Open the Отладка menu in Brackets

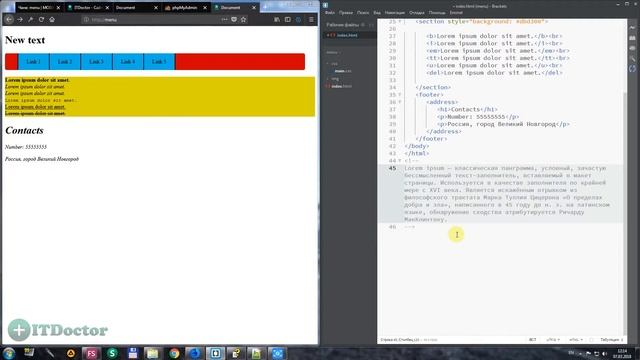coord(416,13)
